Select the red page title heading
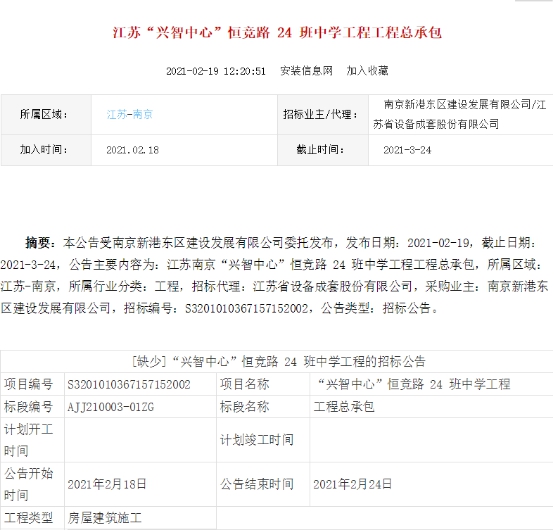The height and width of the screenshot is (531, 554). point(277,33)
